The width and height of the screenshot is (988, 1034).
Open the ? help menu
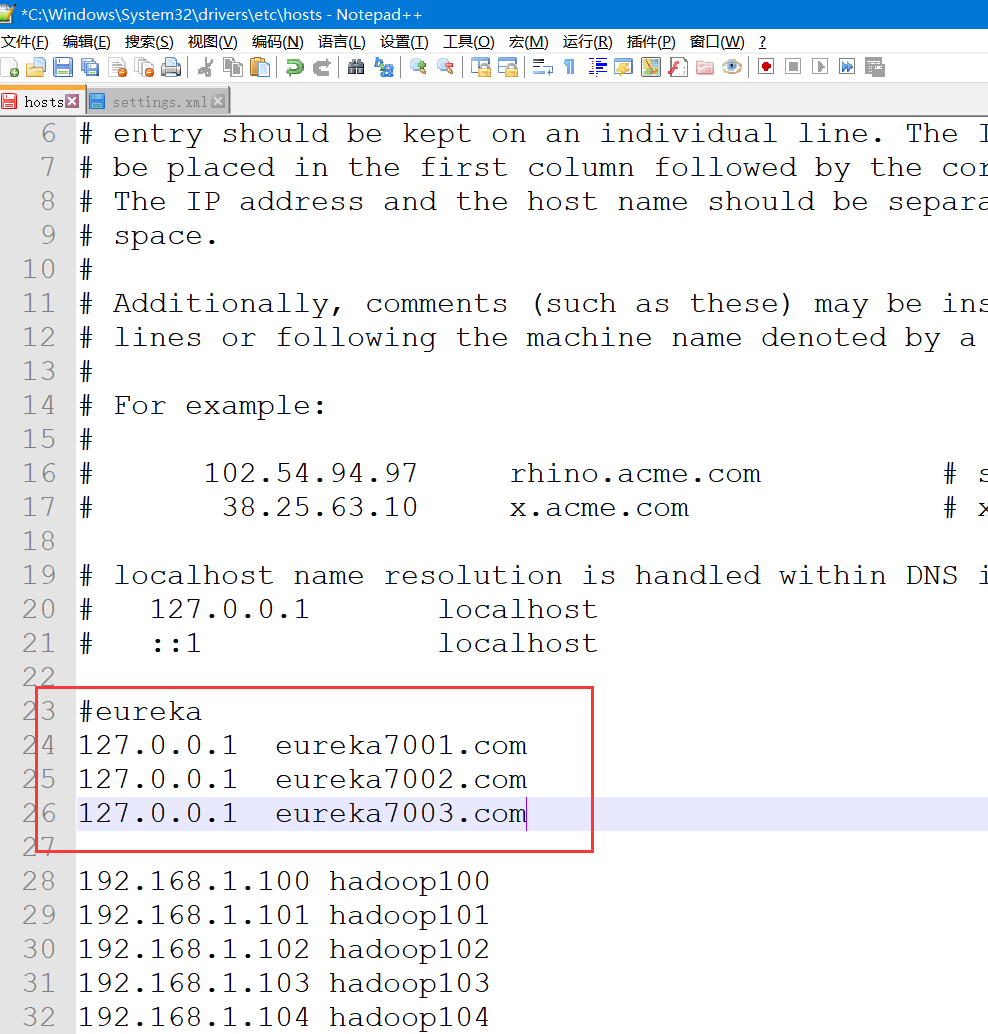762,42
